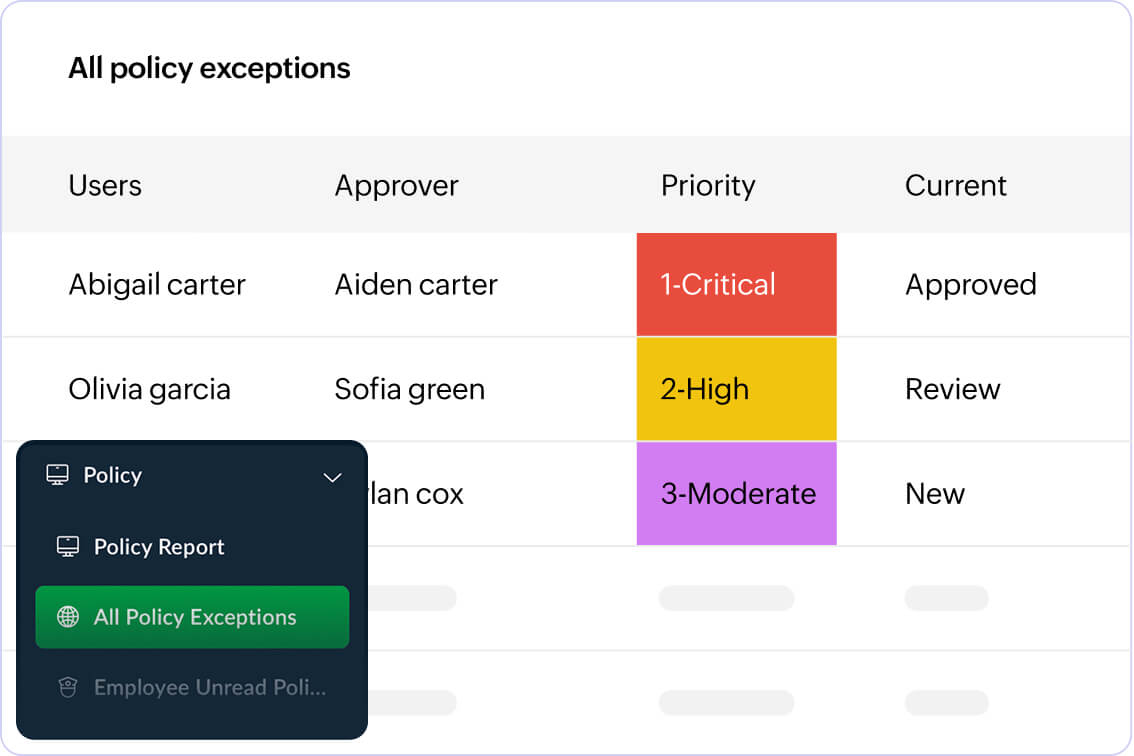Image resolution: width=1134 pixels, height=756 pixels.
Task: Click the Policy monitor icon in sidebar
Action: coord(57,475)
